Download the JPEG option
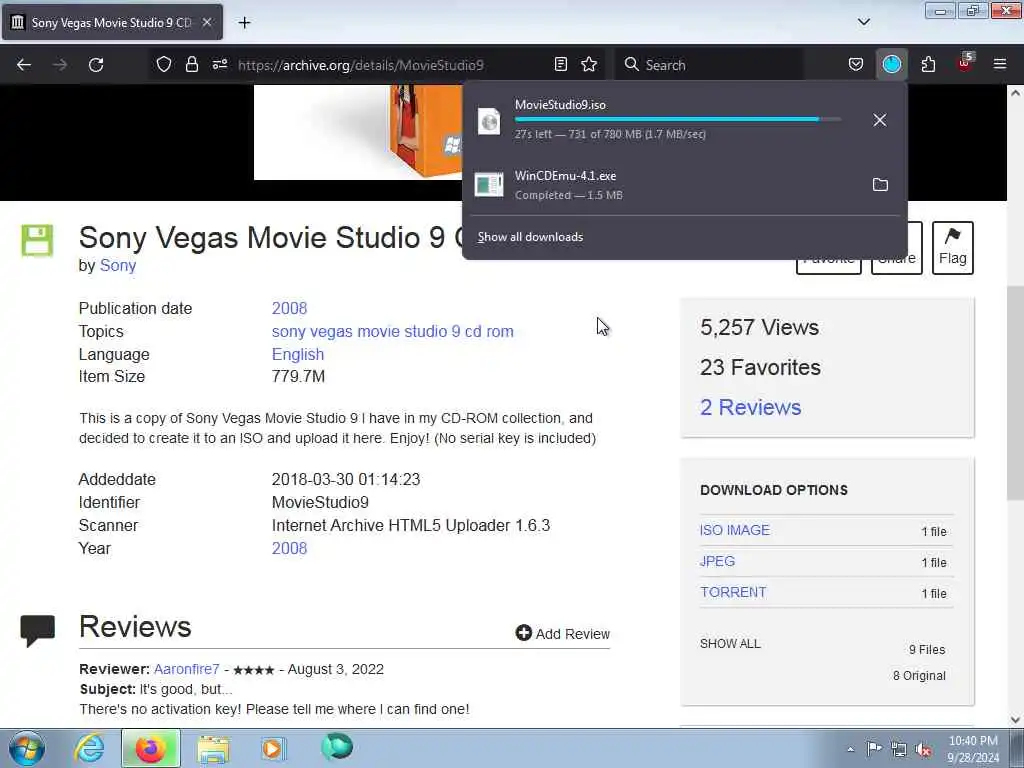This screenshot has height=768, width=1024. (717, 561)
